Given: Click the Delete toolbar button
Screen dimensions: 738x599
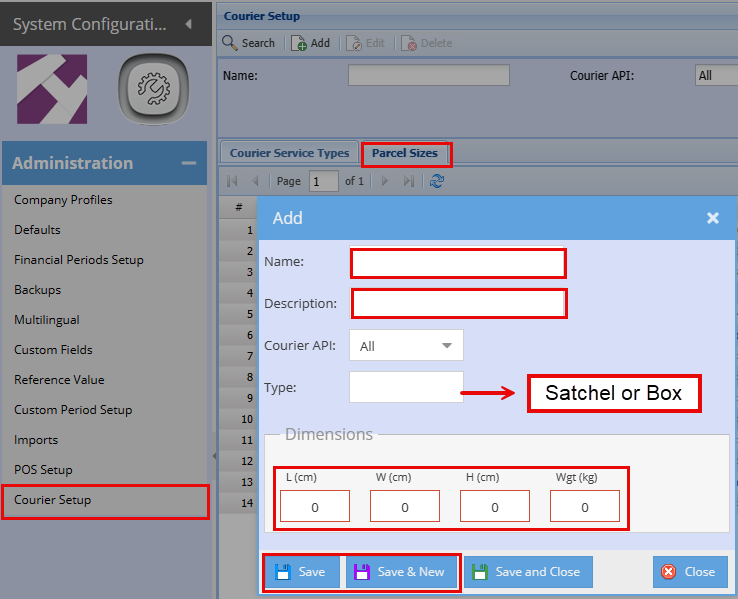Looking at the screenshot, I should click(426, 43).
